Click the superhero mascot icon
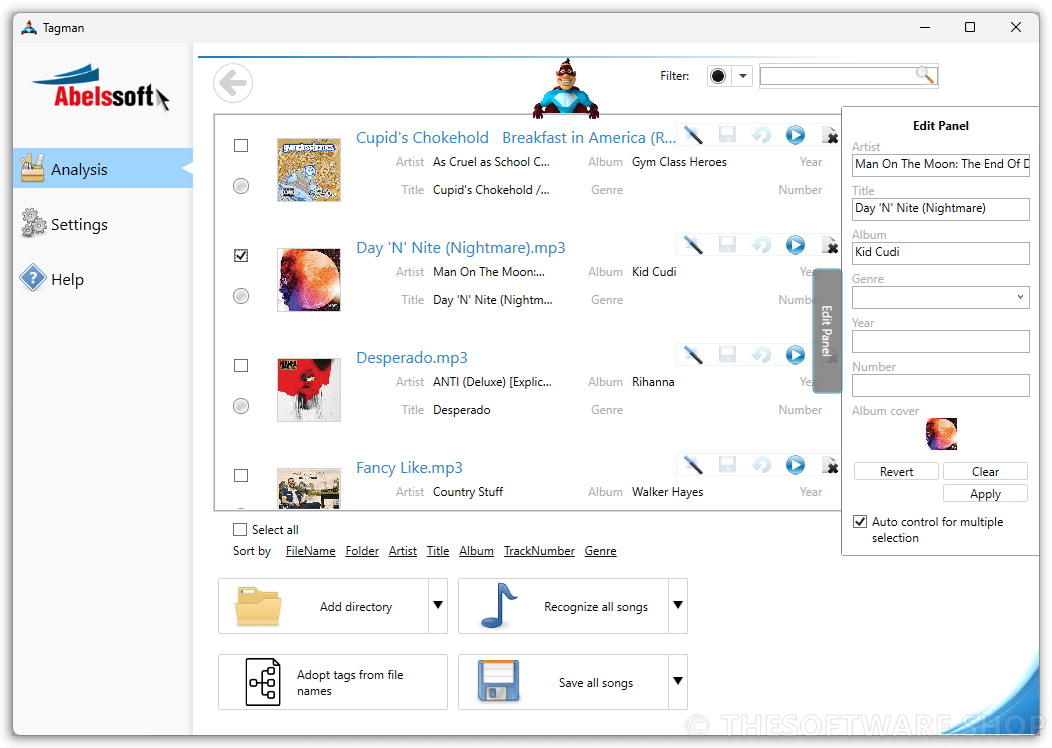This screenshot has width=1052, height=748. click(566, 89)
